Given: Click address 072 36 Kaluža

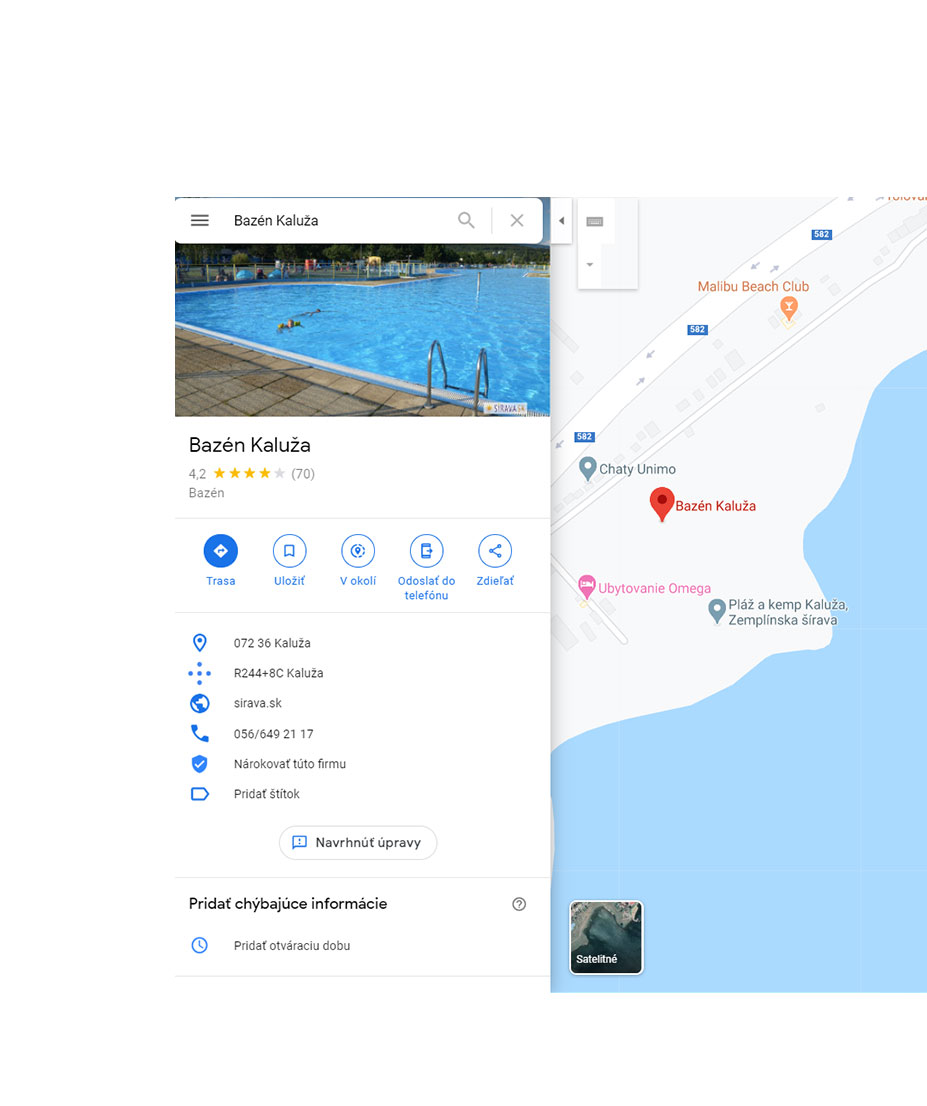Looking at the screenshot, I should pos(272,643).
